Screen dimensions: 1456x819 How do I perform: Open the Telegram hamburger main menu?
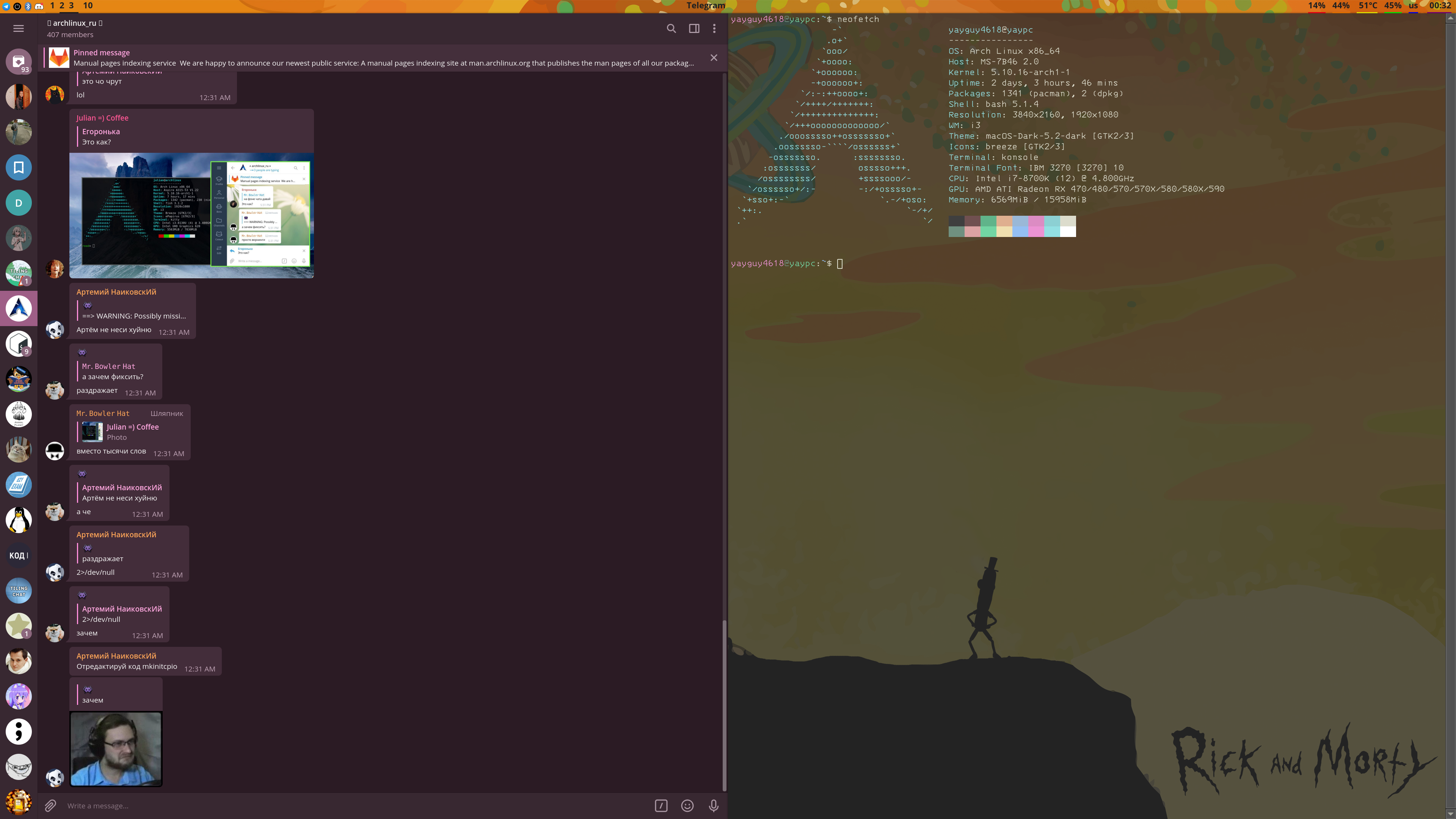pyautogui.click(x=18, y=28)
